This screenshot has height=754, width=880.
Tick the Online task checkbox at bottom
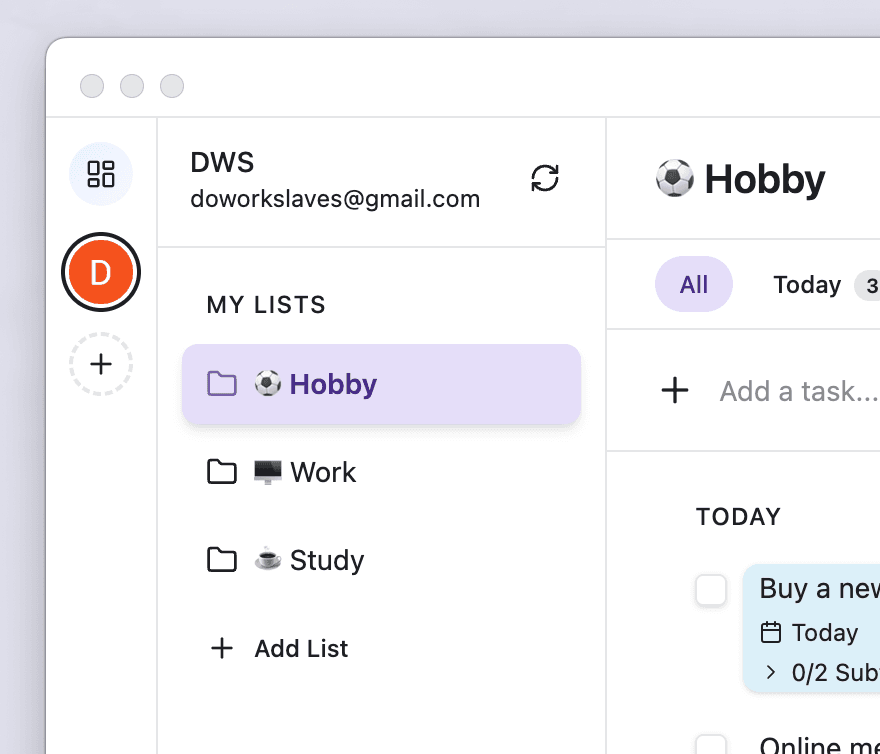711,745
